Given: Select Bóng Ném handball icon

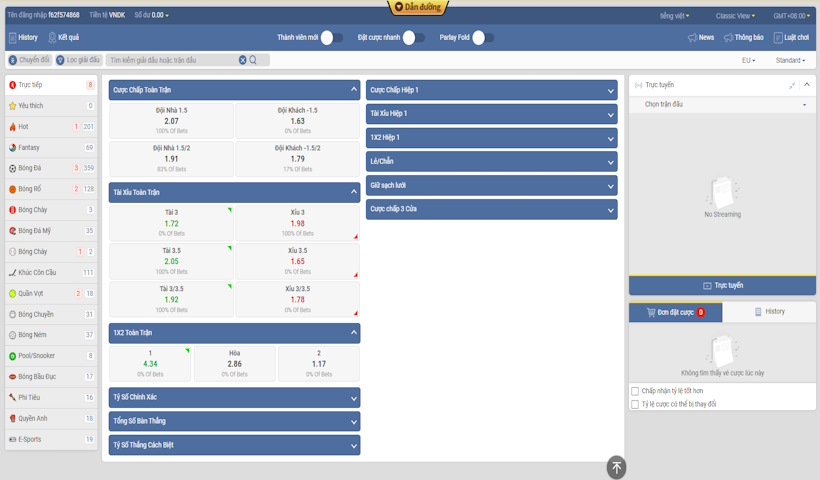Looking at the screenshot, I should [x=13, y=335].
